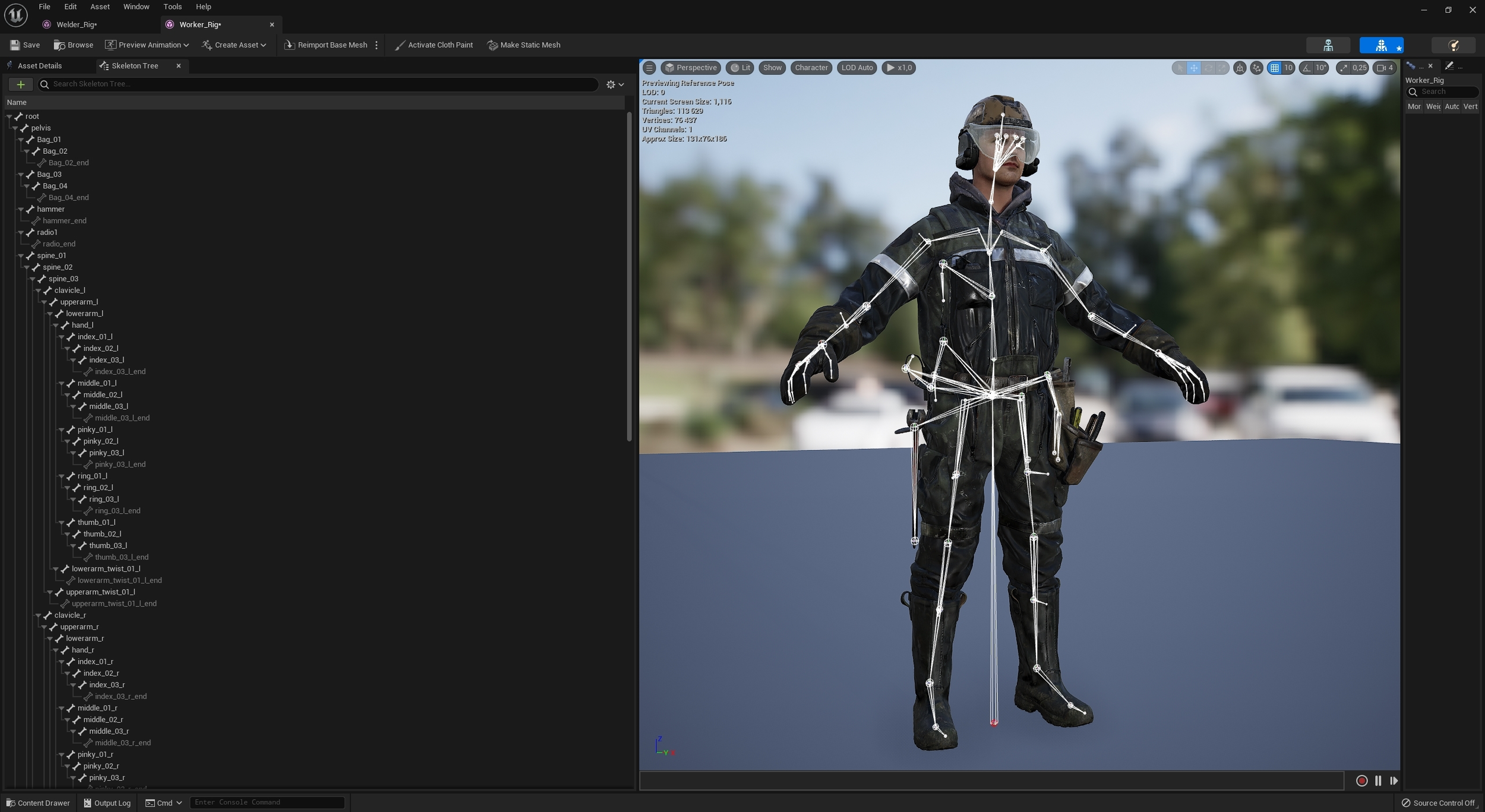The image size is (1485, 812).
Task: Open the Asset menu
Action: click(100, 7)
